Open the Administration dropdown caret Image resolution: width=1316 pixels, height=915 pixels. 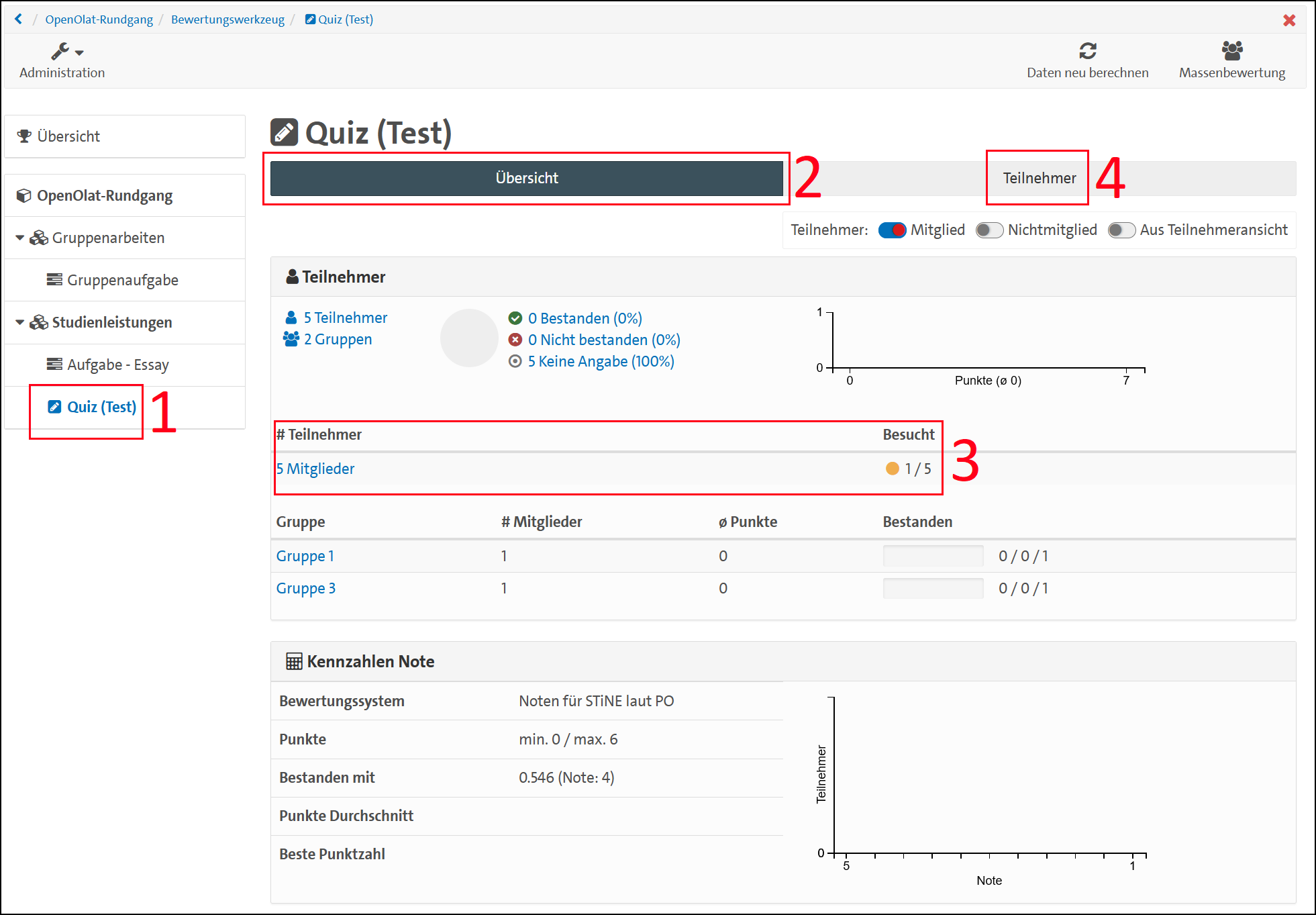[79, 52]
